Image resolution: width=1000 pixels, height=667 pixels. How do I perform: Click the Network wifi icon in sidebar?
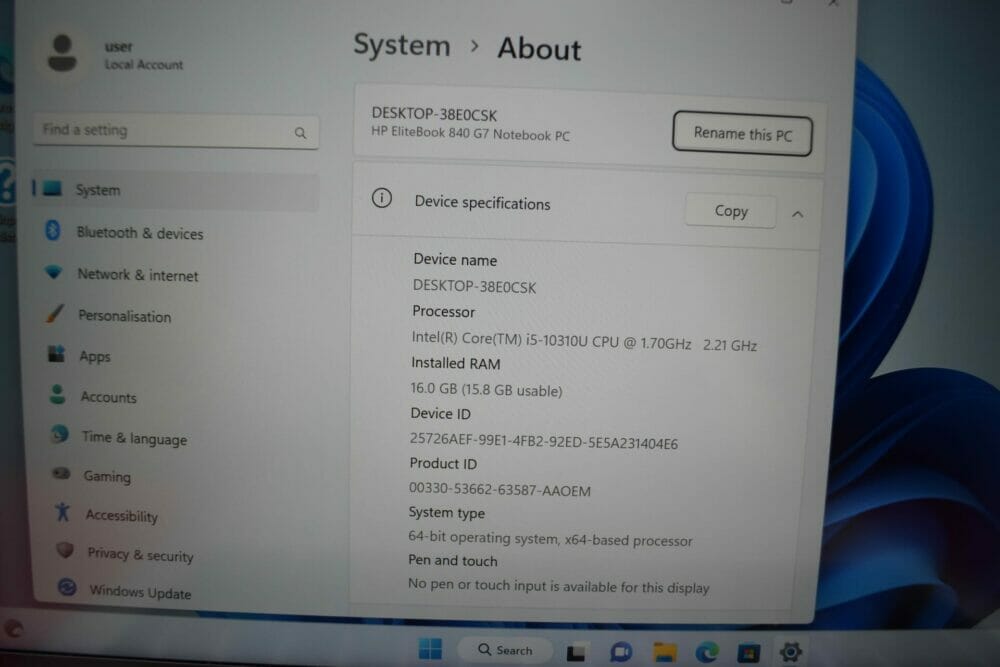tap(54, 272)
